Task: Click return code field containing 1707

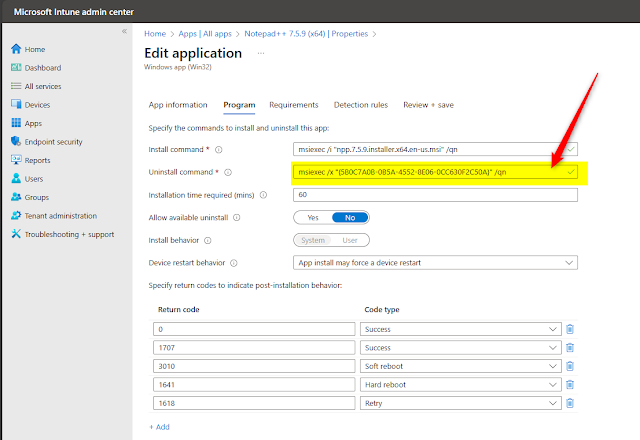Action: 254,348
